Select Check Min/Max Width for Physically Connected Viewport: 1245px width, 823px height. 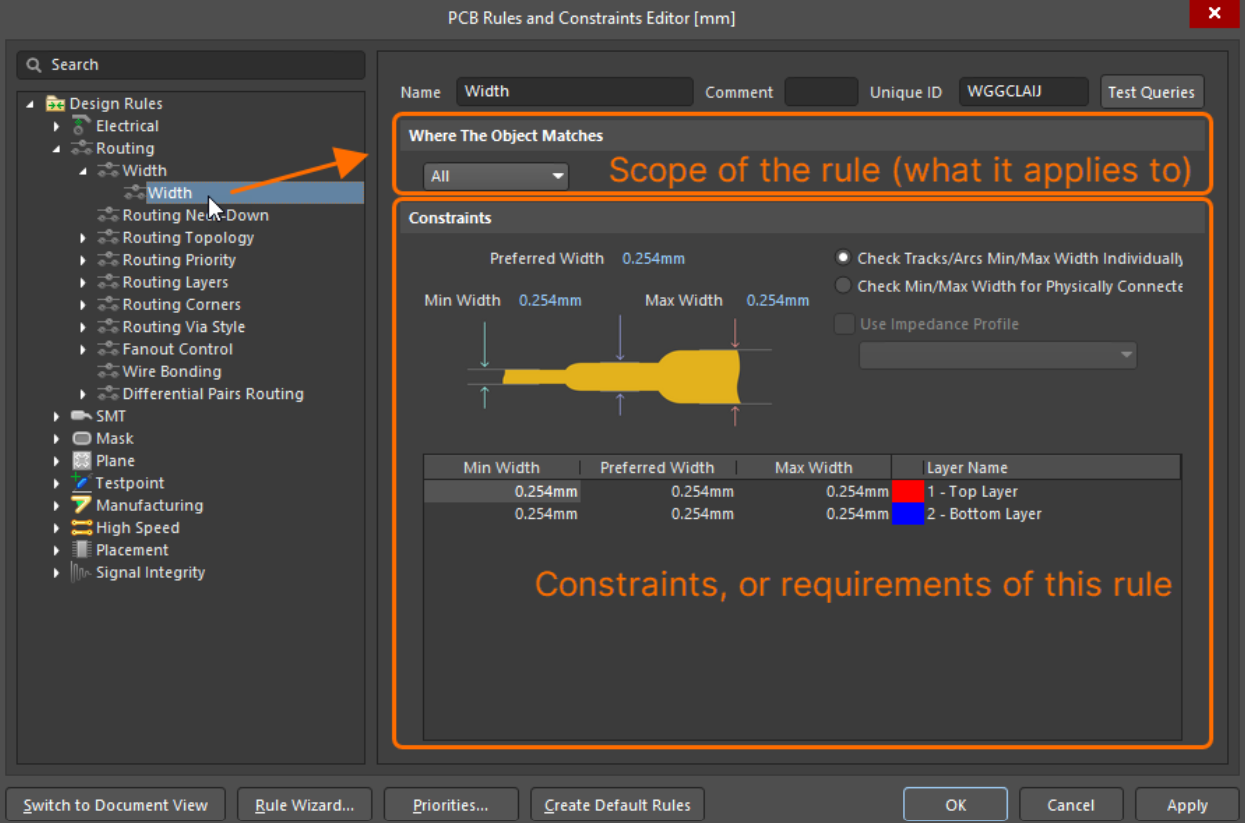point(843,286)
